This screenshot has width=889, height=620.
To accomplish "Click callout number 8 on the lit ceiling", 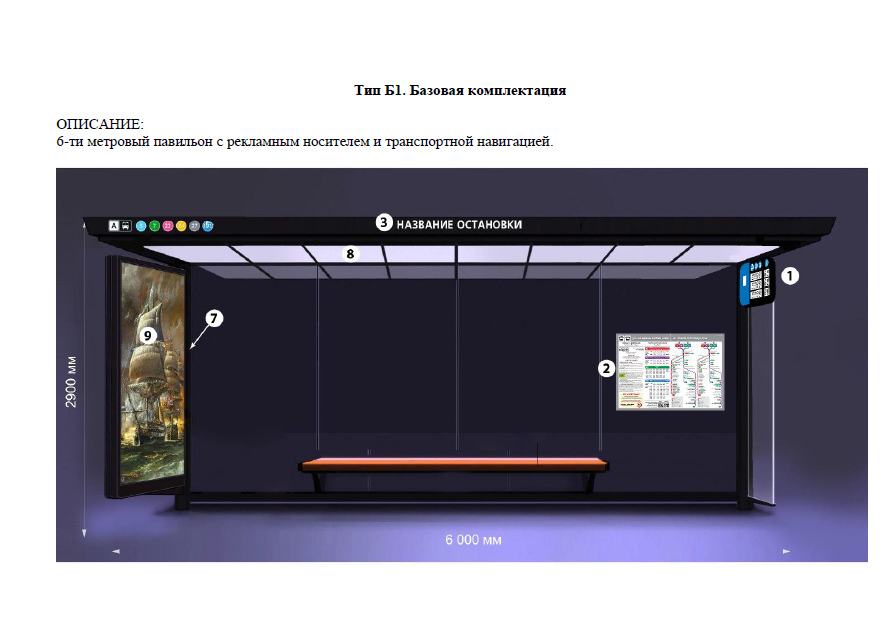I will click(x=350, y=254).
